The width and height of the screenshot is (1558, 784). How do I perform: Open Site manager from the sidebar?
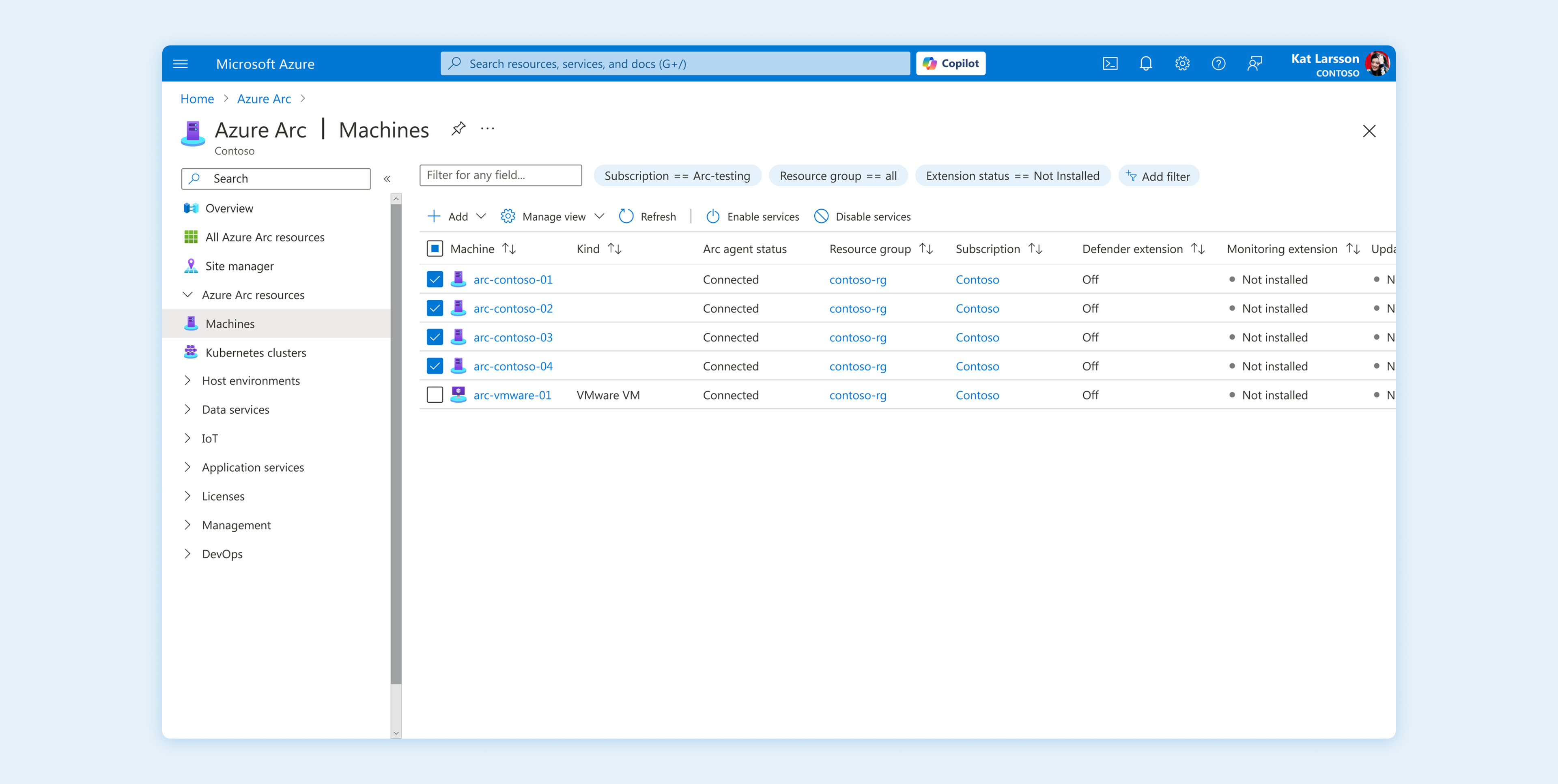point(239,266)
